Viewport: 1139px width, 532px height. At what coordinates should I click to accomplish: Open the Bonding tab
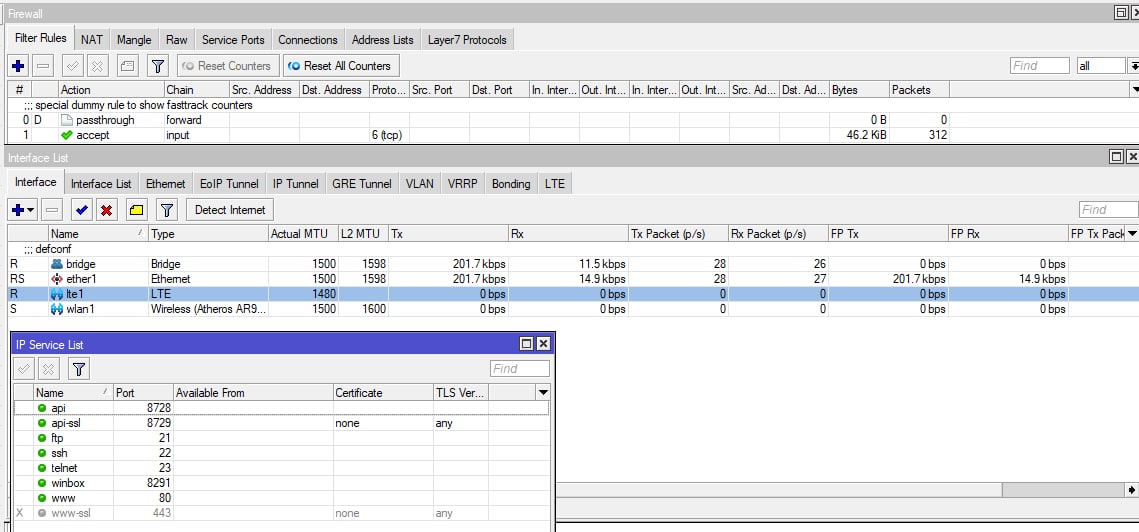511,184
